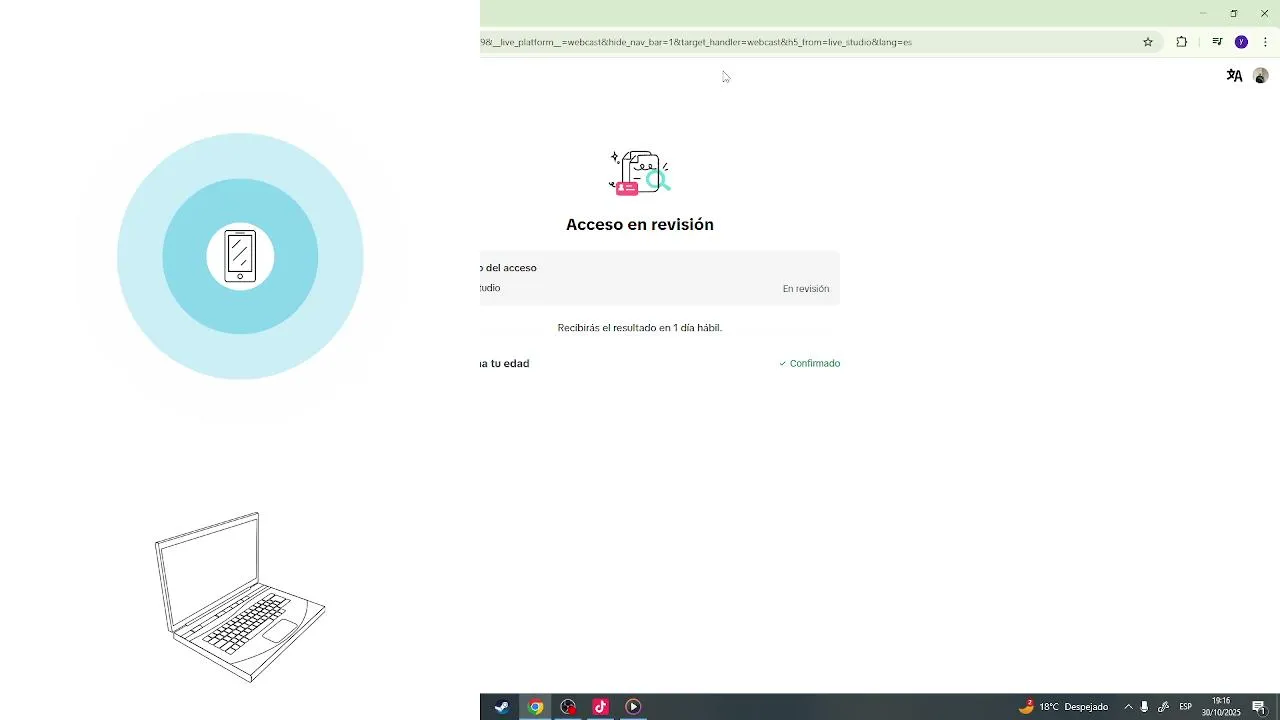Open OBS Studio from the taskbar
The image size is (1280, 720).
568,707
